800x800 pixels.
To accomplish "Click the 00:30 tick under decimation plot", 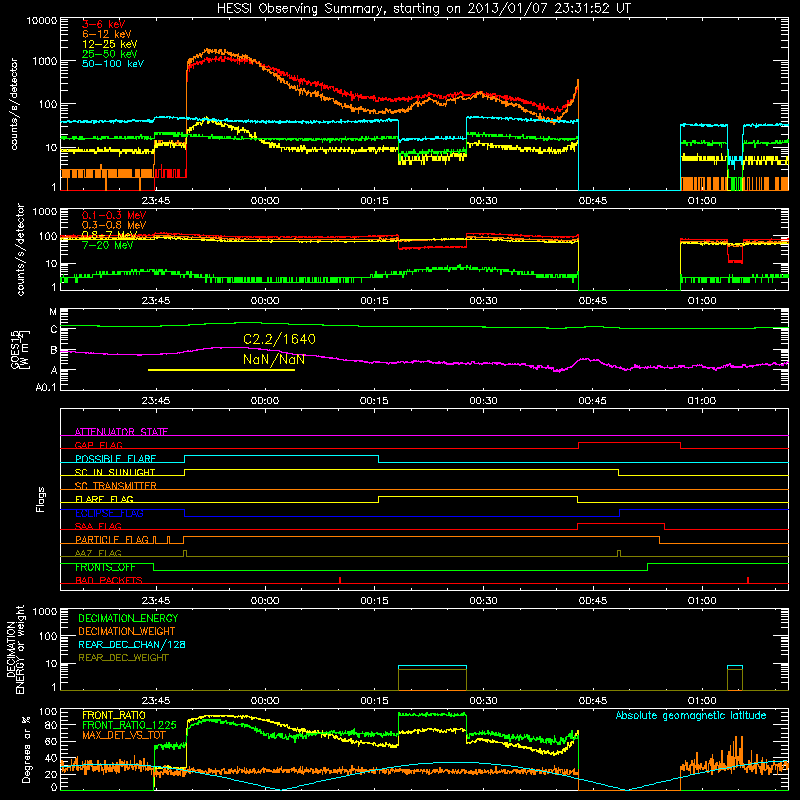I will [x=483, y=701].
